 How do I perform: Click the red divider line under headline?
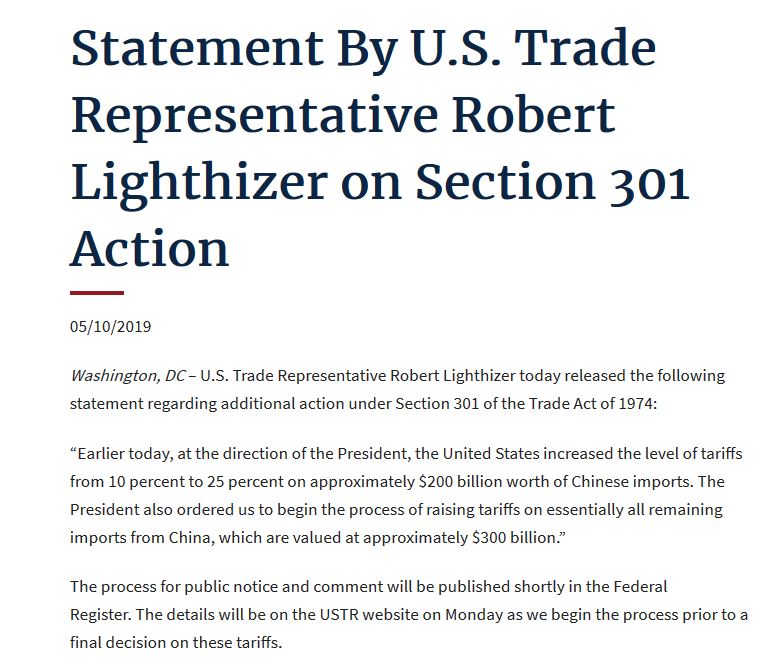[x=97, y=293]
